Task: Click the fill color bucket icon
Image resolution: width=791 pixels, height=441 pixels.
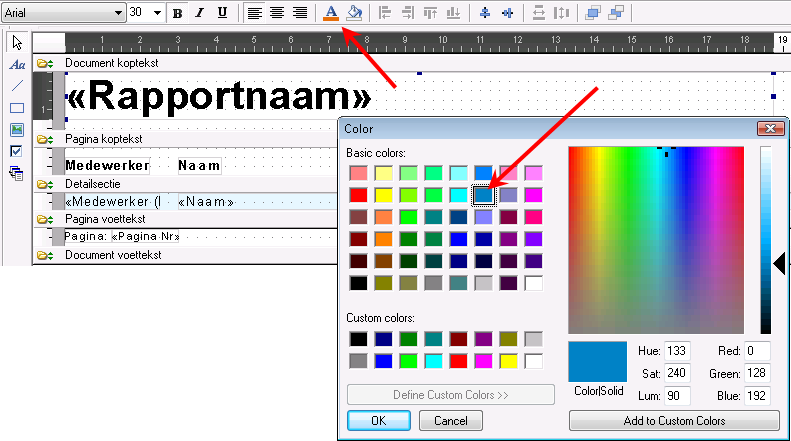Action: 354,13
